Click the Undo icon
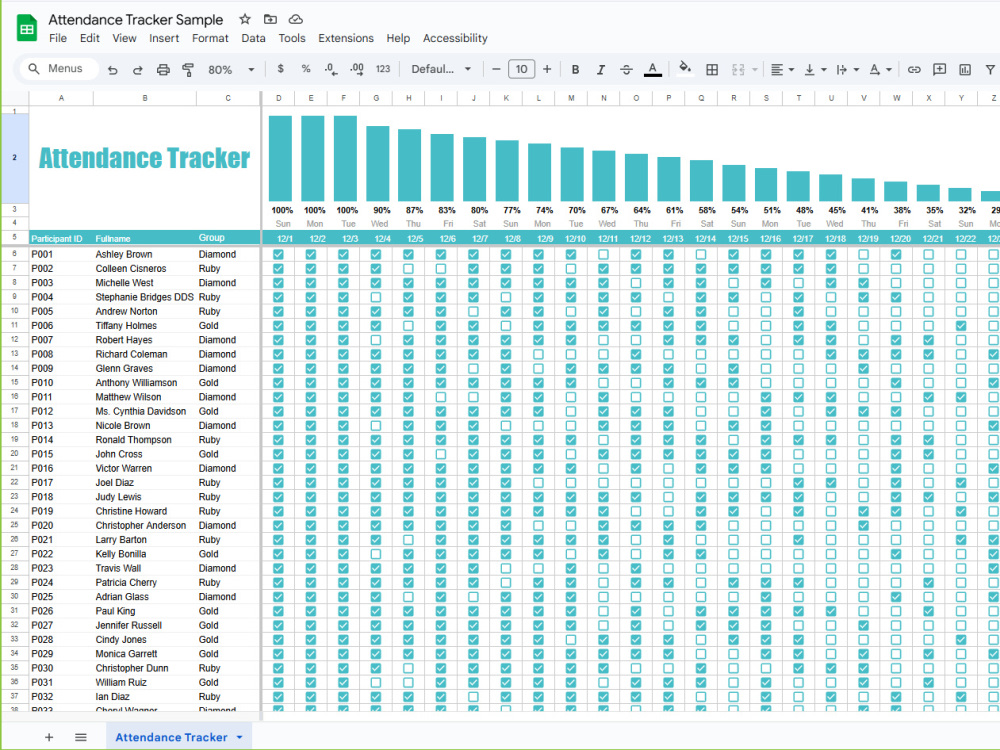1000x750 pixels. 113,70
